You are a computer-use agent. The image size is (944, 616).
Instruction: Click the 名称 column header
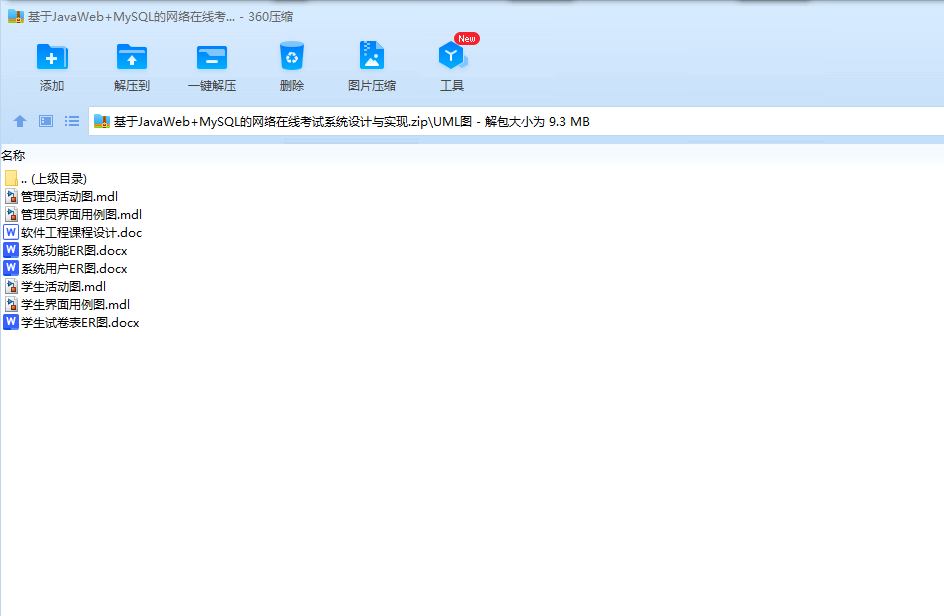tap(13, 155)
